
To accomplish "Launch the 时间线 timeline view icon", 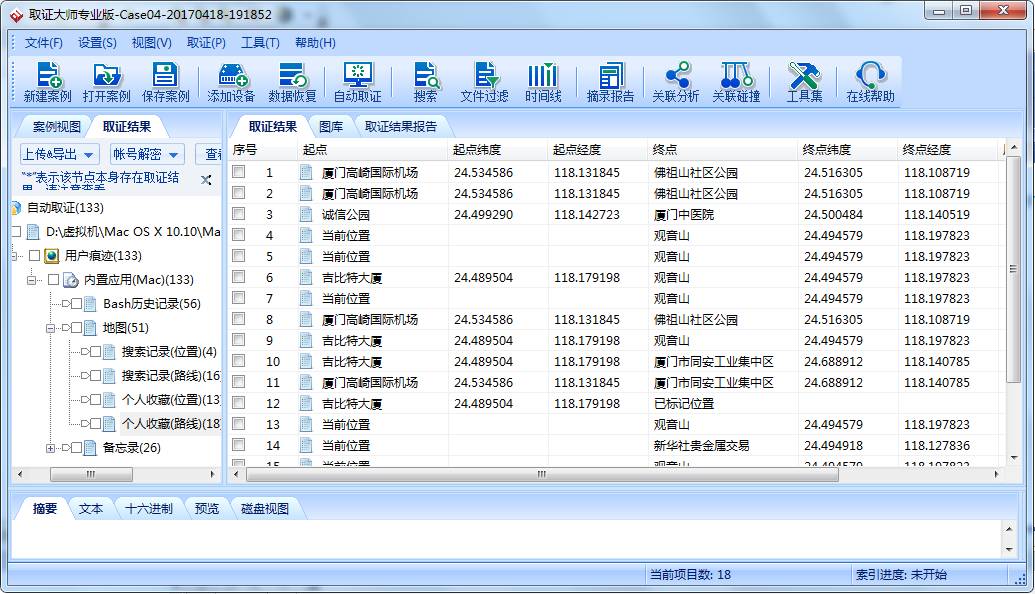I will coord(543,82).
